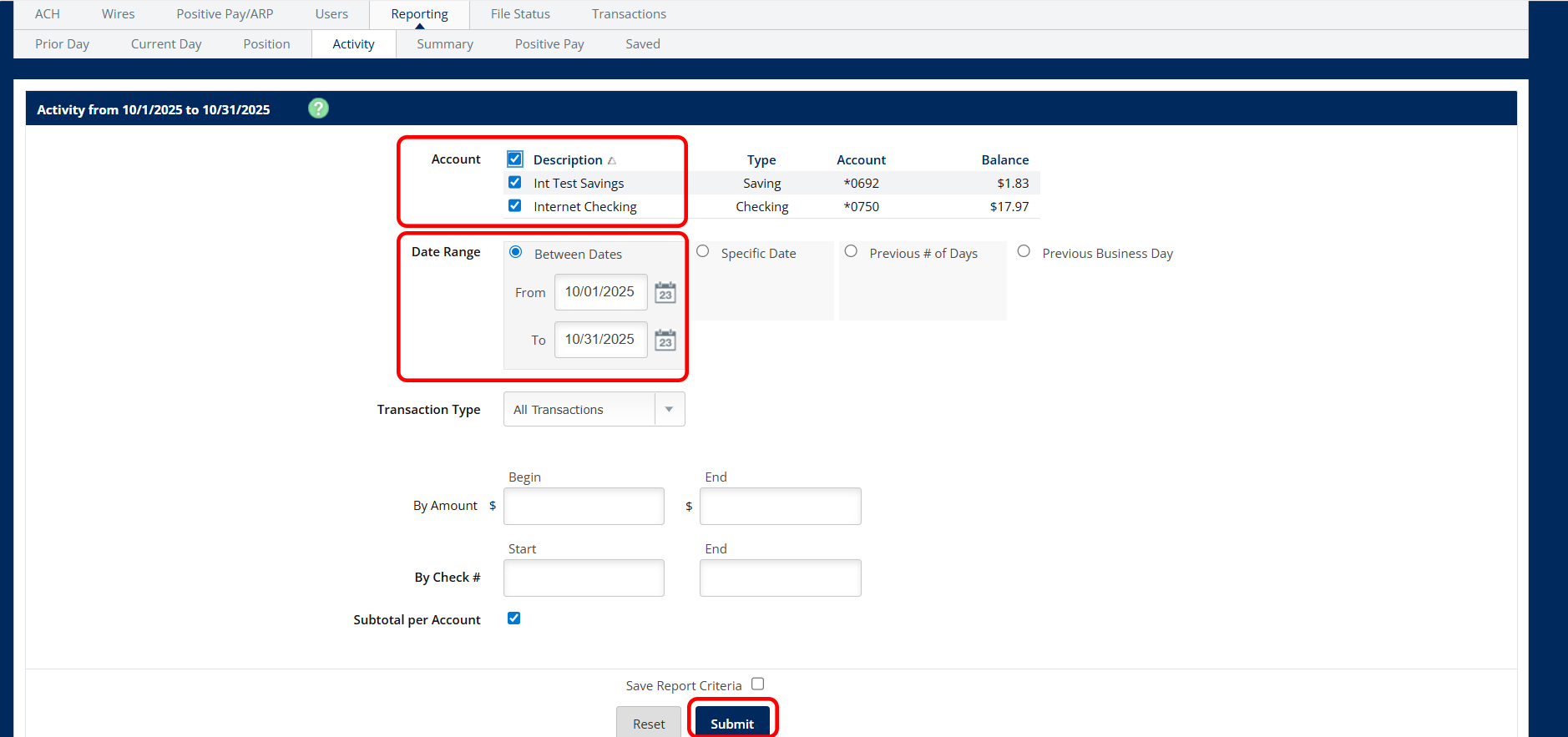1568x737 pixels.
Task: Disable Subtotal per Account checkbox
Action: click(x=514, y=618)
